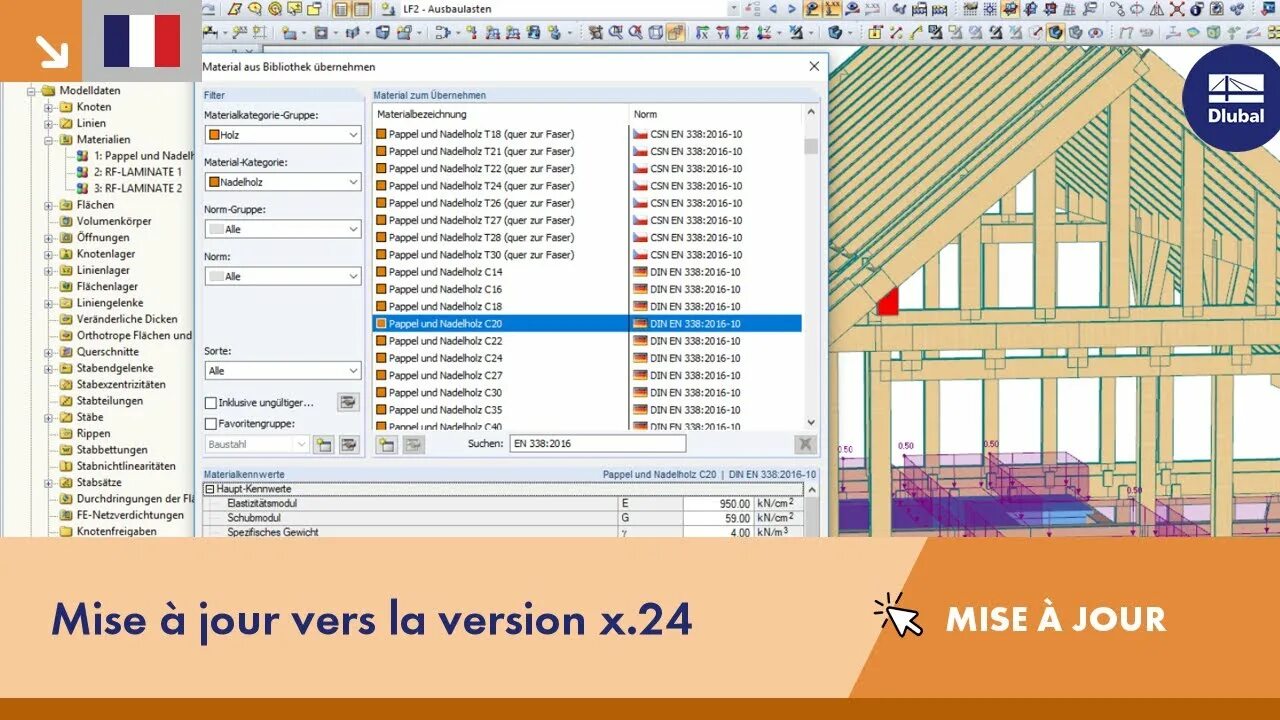Open Norm-Gruppe dropdown
1280x720 pixels.
pos(283,229)
